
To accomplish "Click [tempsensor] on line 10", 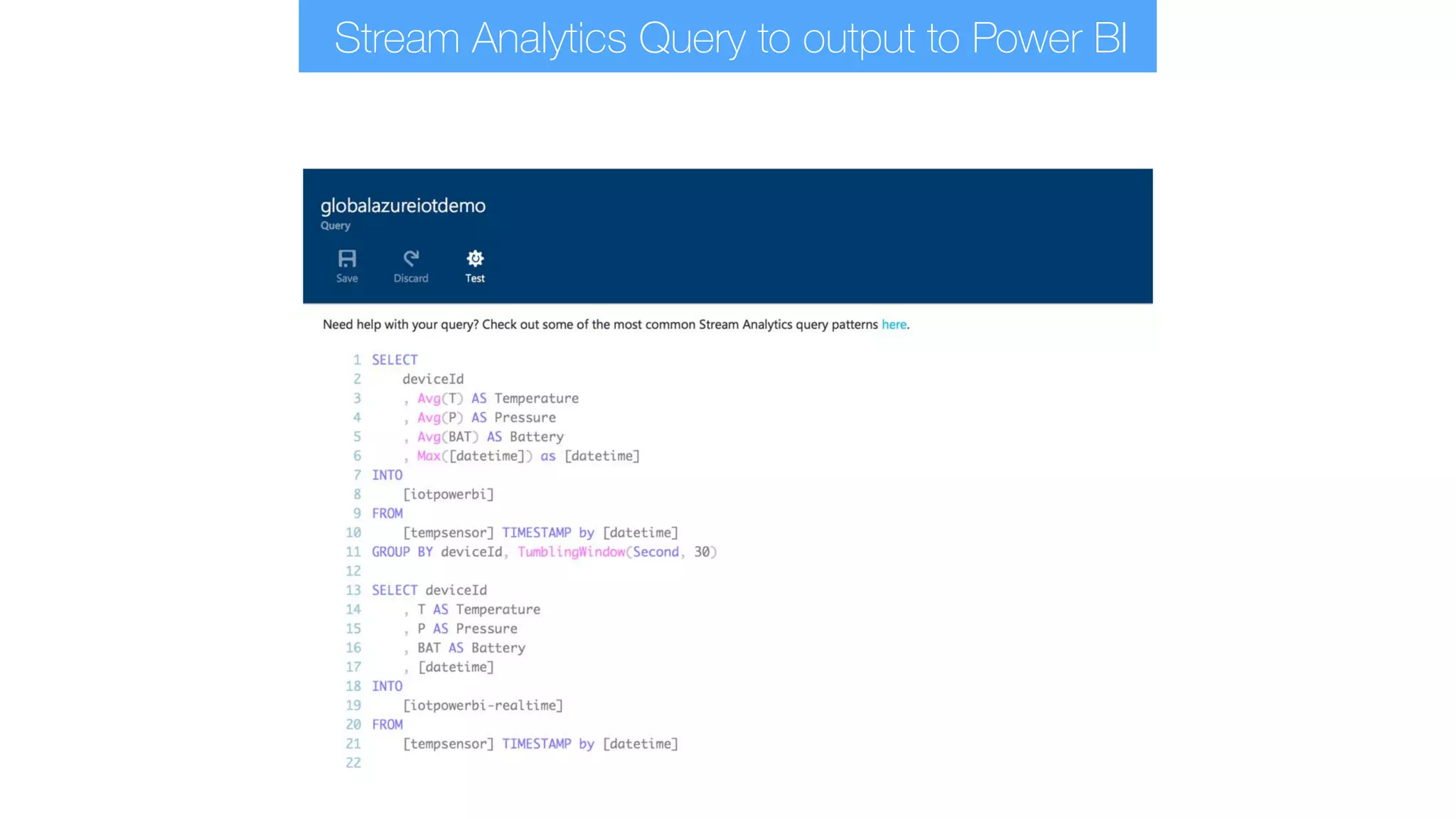I will click(x=449, y=532).
